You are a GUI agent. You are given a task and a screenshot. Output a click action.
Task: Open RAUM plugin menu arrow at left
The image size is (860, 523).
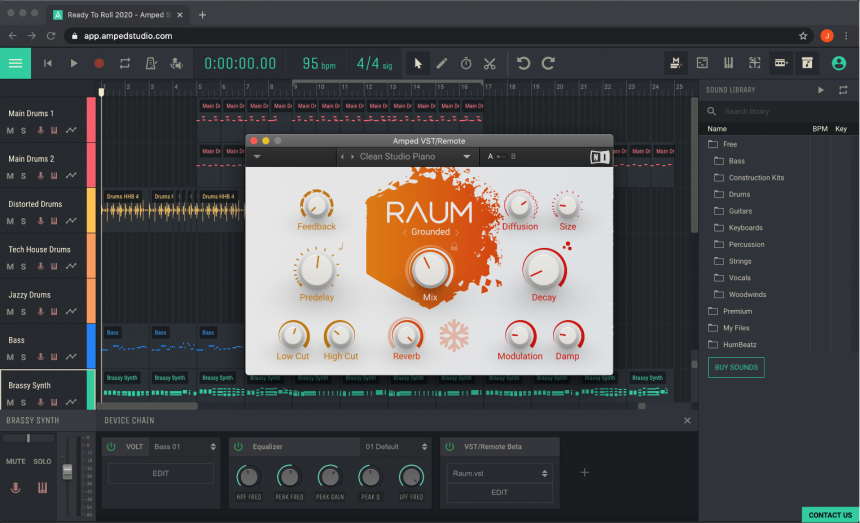pyautogui.click(x=257, y=157)
